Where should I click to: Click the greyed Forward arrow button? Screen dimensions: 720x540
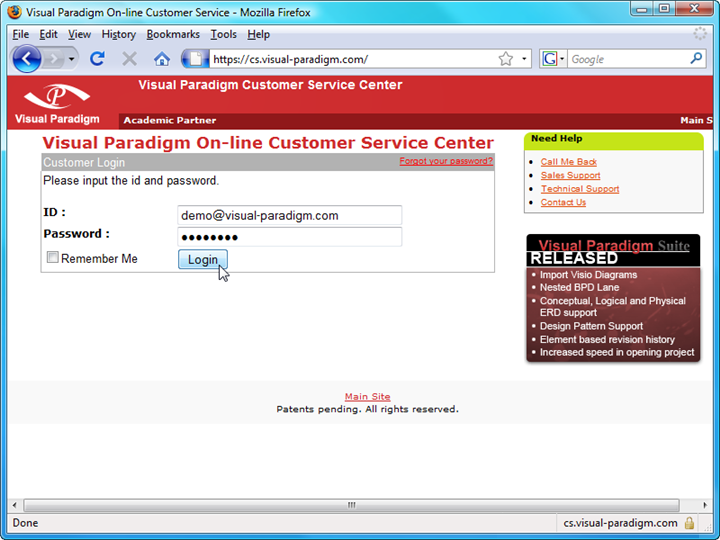(54, 59)
